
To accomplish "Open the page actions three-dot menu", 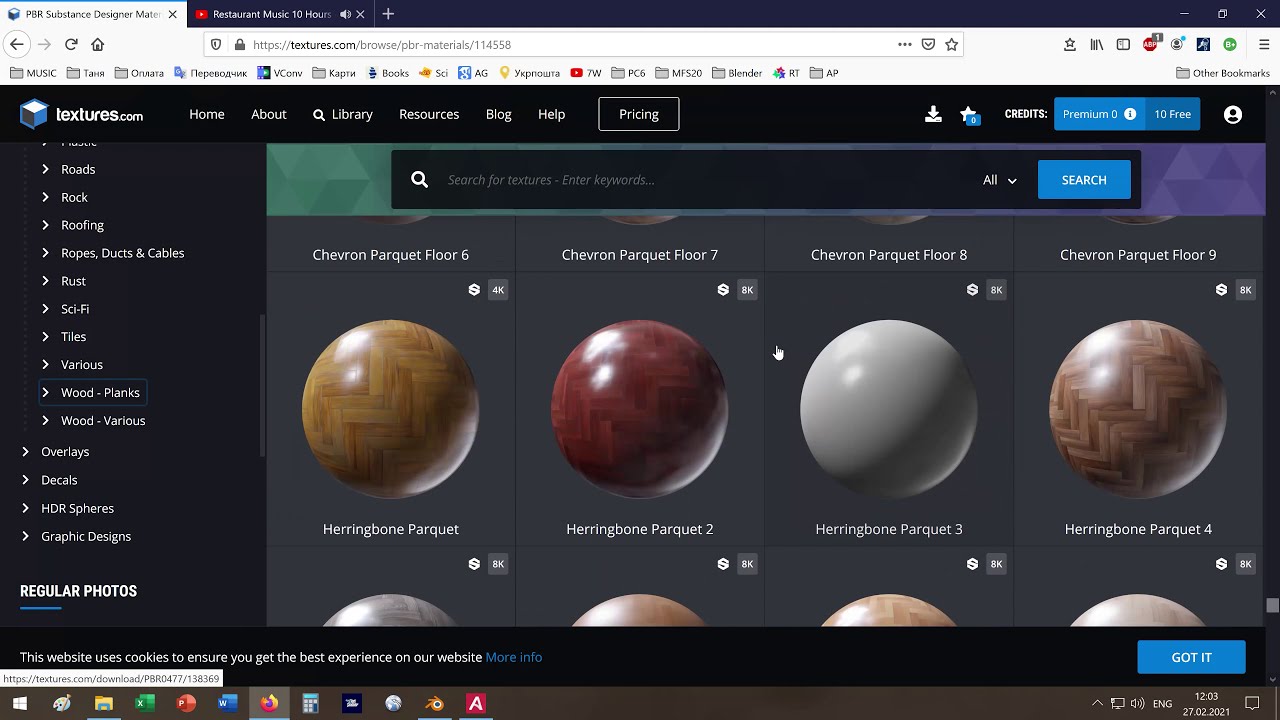I will (x=904, y=44).
